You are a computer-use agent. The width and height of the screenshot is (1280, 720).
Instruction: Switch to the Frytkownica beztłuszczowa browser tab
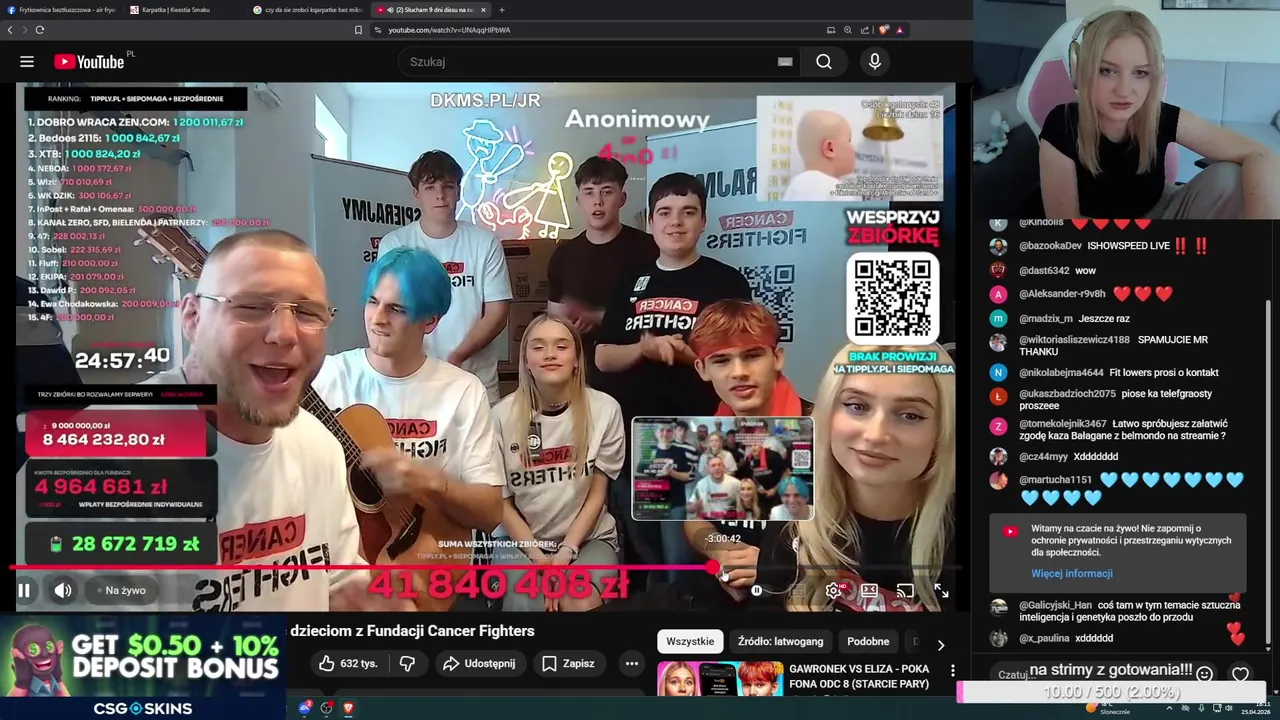point(62,10)
